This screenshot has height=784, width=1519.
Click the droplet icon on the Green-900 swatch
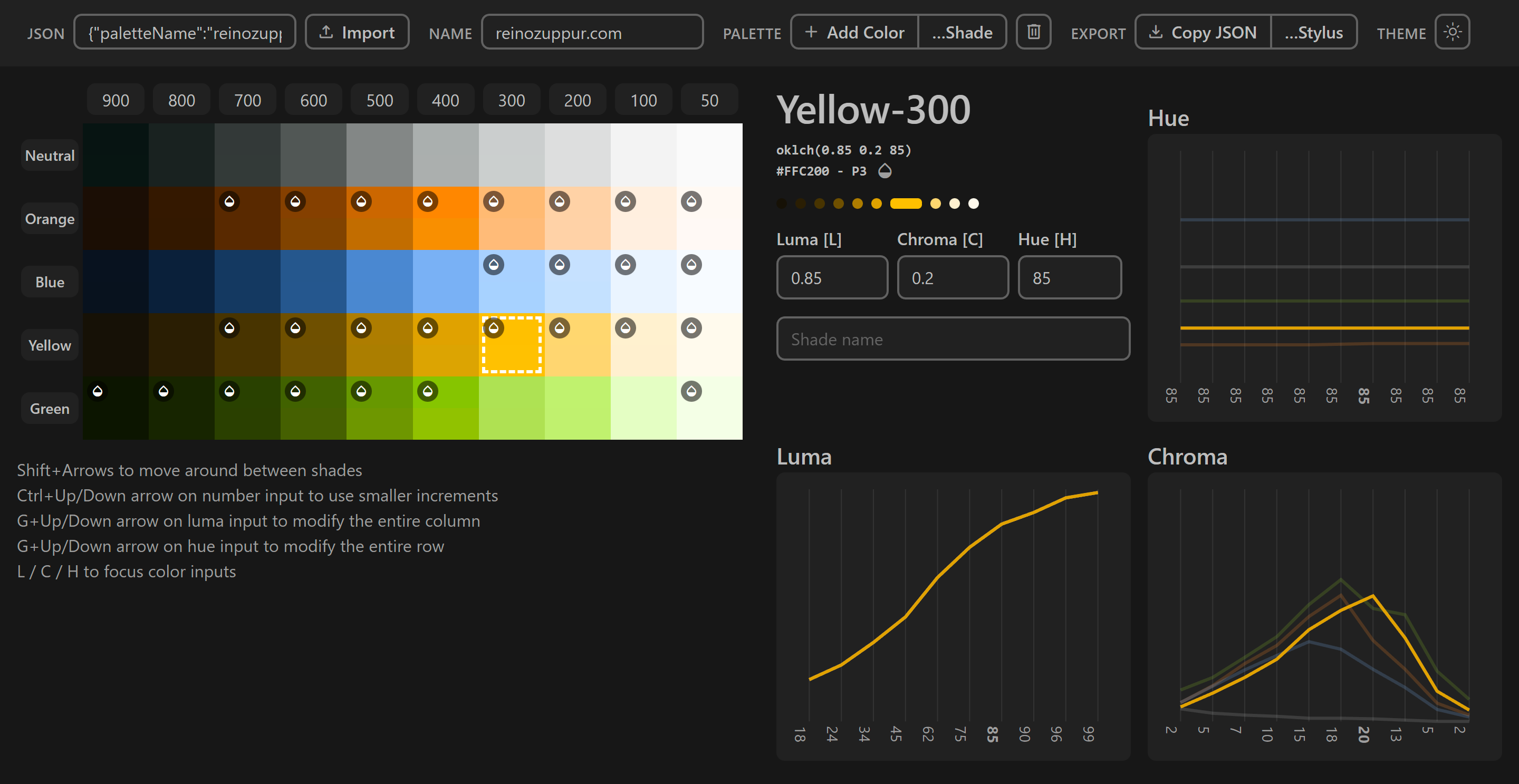point(98,391)
